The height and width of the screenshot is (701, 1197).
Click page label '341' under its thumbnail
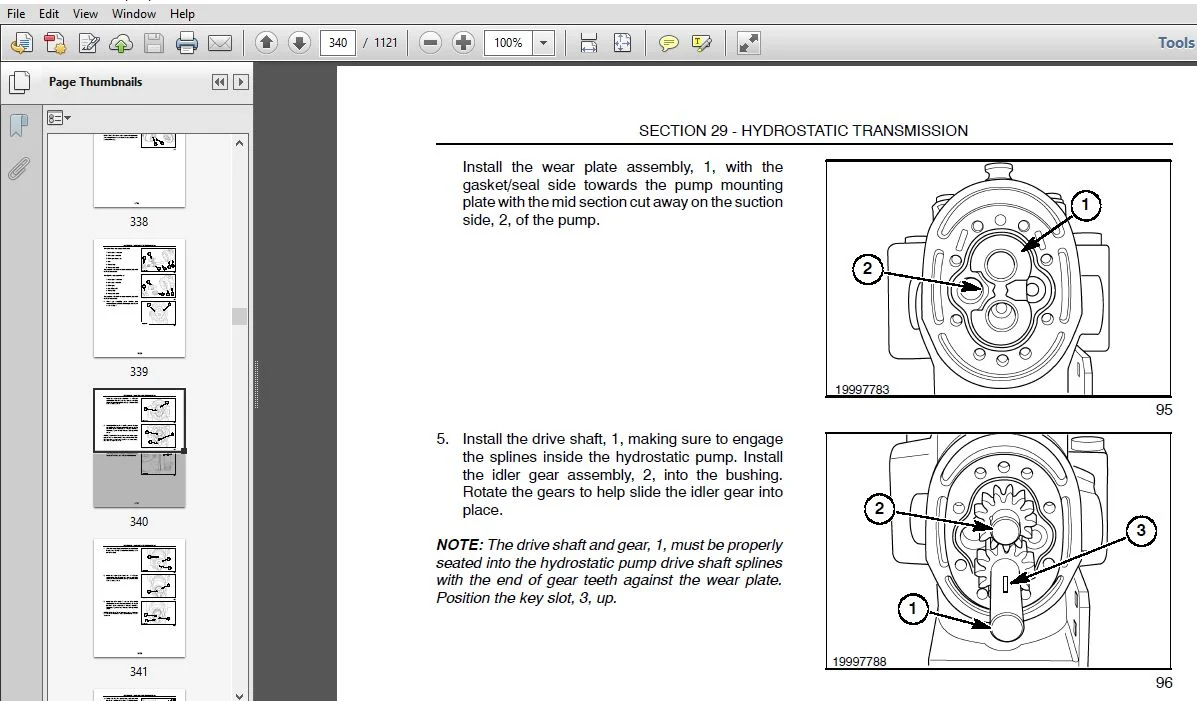138,671
